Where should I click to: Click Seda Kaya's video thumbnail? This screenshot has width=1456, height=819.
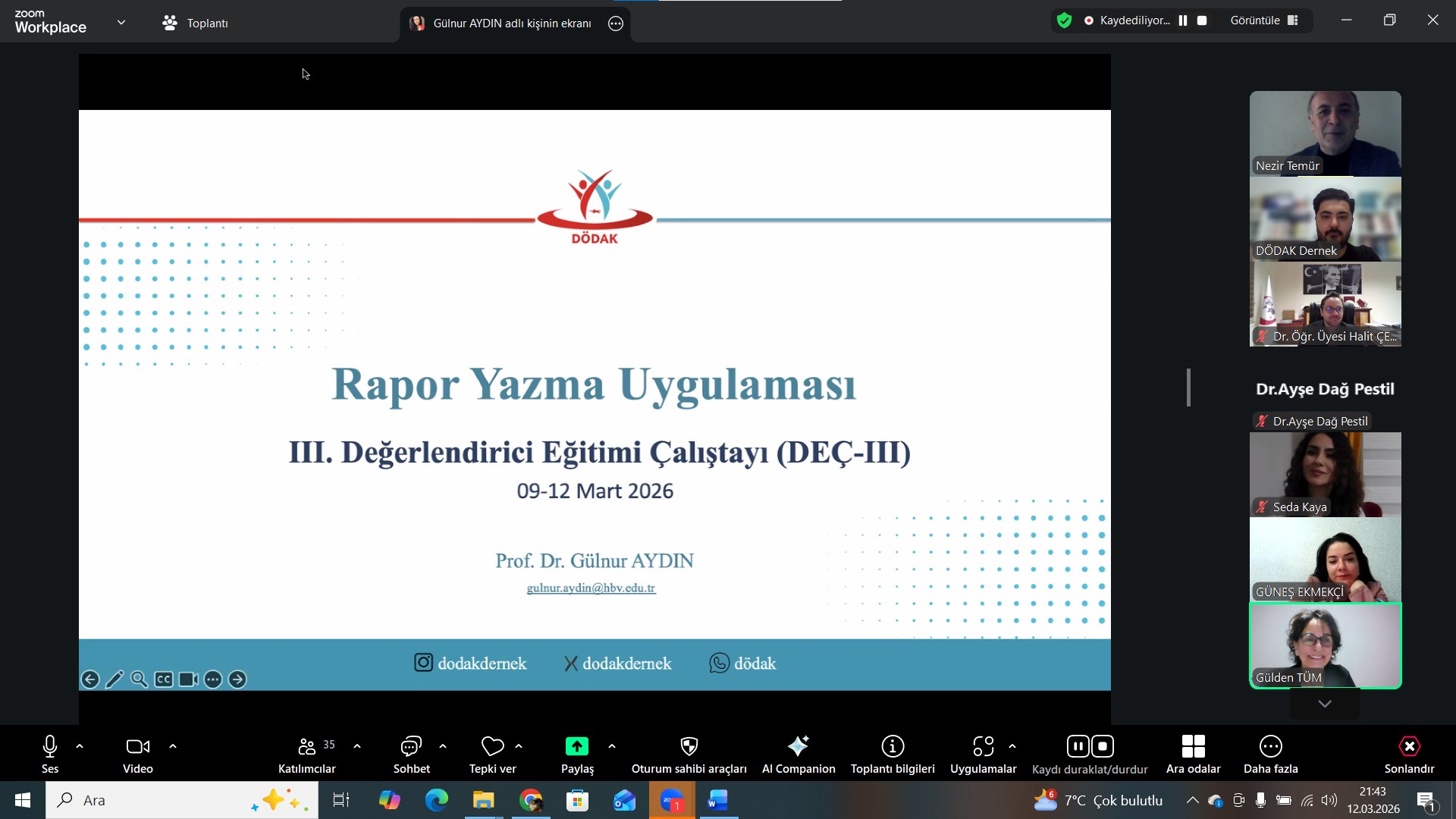tap(1325, 475)
